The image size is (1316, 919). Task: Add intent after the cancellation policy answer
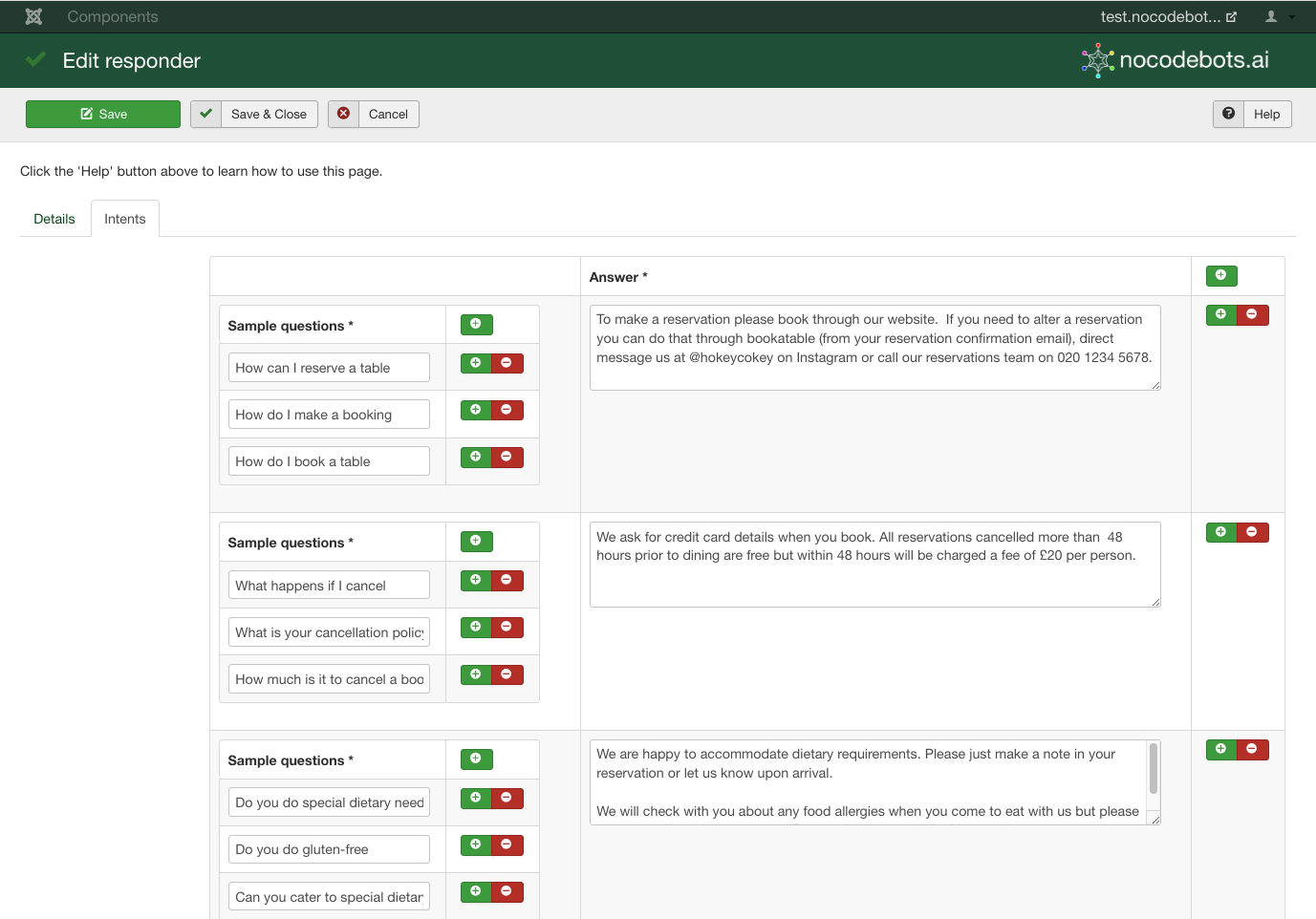(1221, 532)
